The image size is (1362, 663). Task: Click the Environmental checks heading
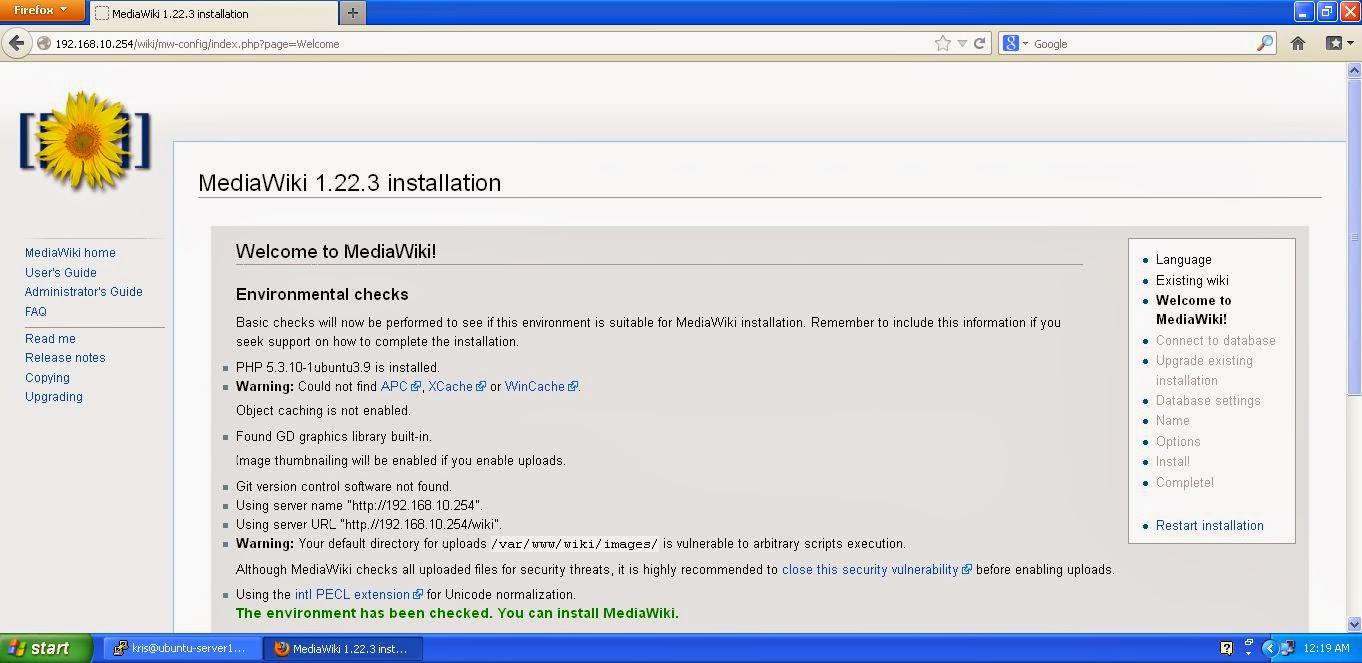point(322,294)
